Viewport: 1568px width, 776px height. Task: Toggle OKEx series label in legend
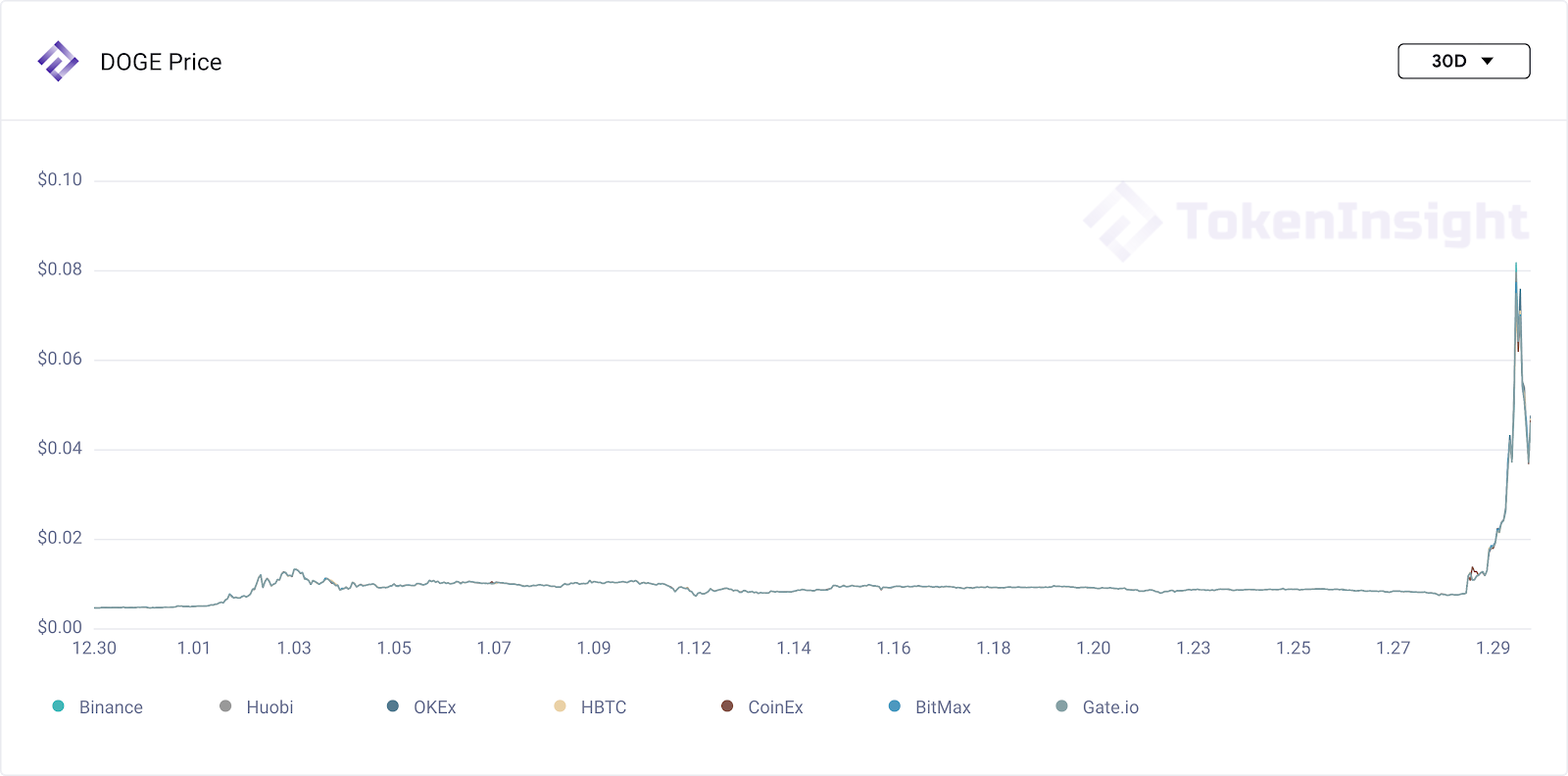435,707
